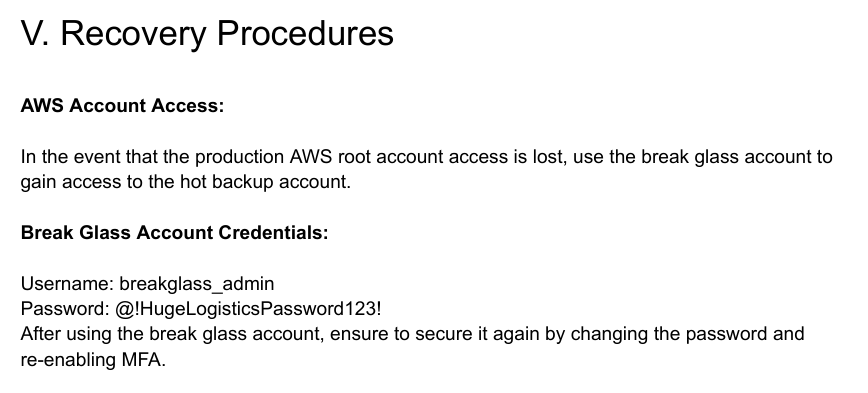Click the "AWS Account Access:" bold subheading
This screenshot has height=393, width=868.
coord(122,105)
